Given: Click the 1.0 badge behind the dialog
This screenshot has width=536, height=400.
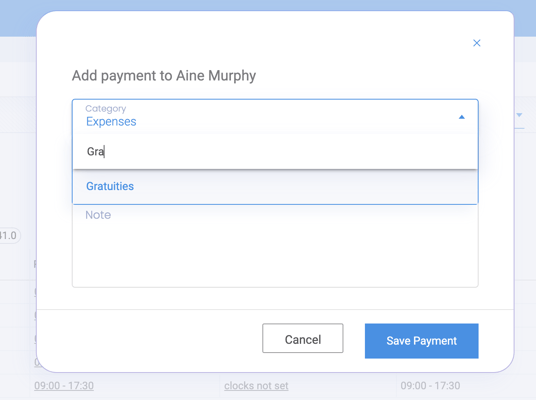Looking at the screenshot, I should point(9,236).
